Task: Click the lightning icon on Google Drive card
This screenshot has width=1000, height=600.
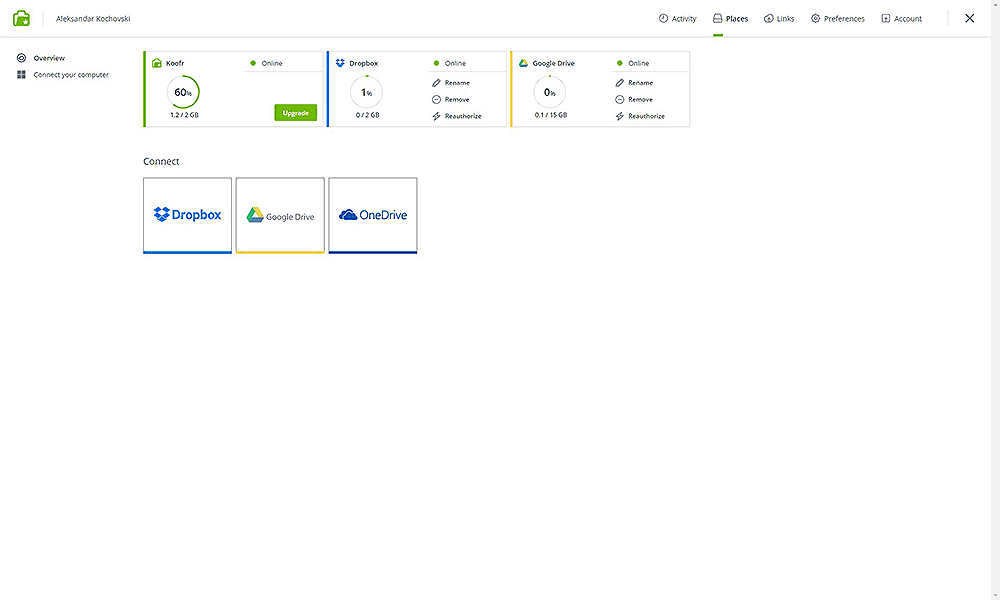Action: 619,116
